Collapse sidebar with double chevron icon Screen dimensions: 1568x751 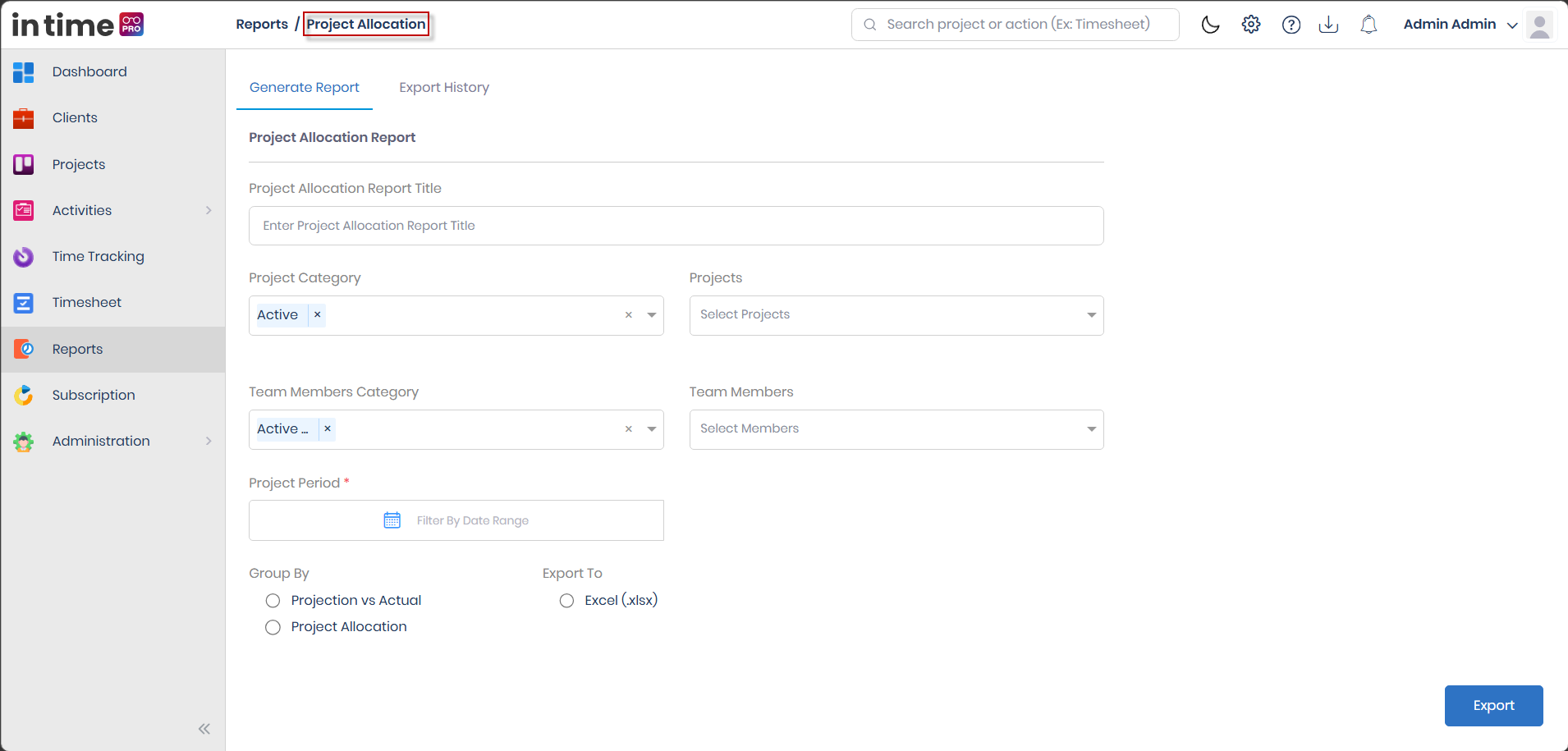[204, 729]
